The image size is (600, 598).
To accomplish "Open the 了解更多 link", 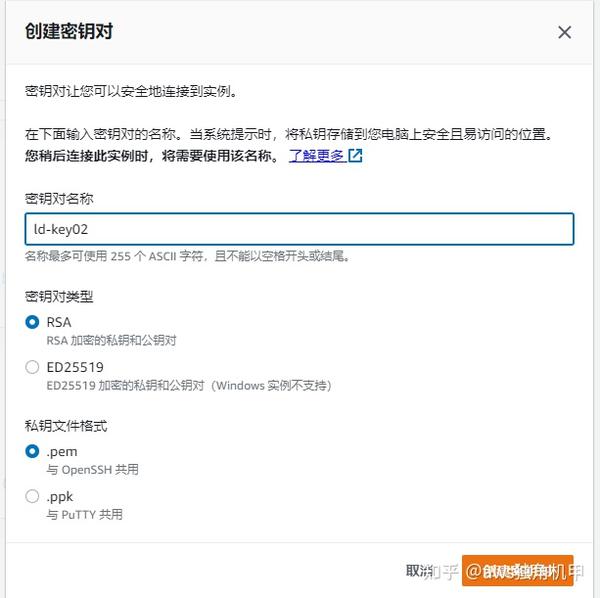I will 316,156.
